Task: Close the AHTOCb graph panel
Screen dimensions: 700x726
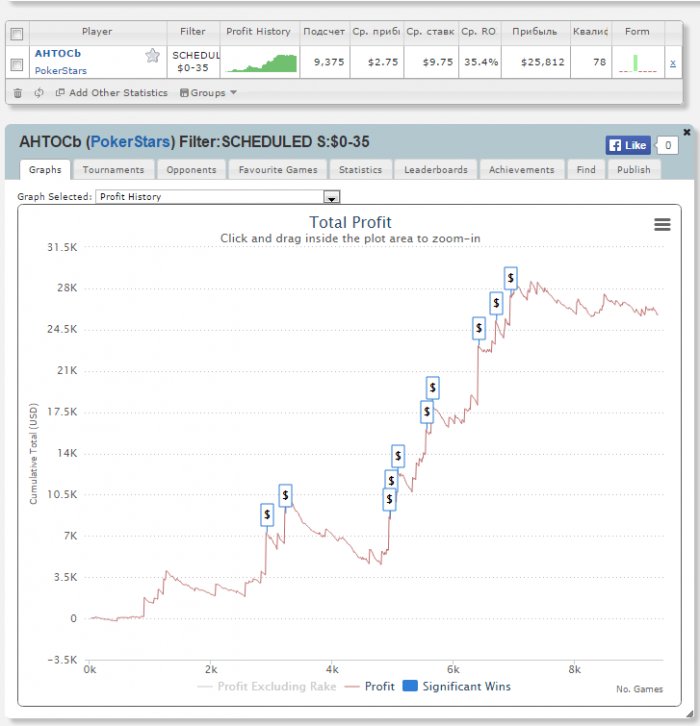Action: click(x=687, y=132)
